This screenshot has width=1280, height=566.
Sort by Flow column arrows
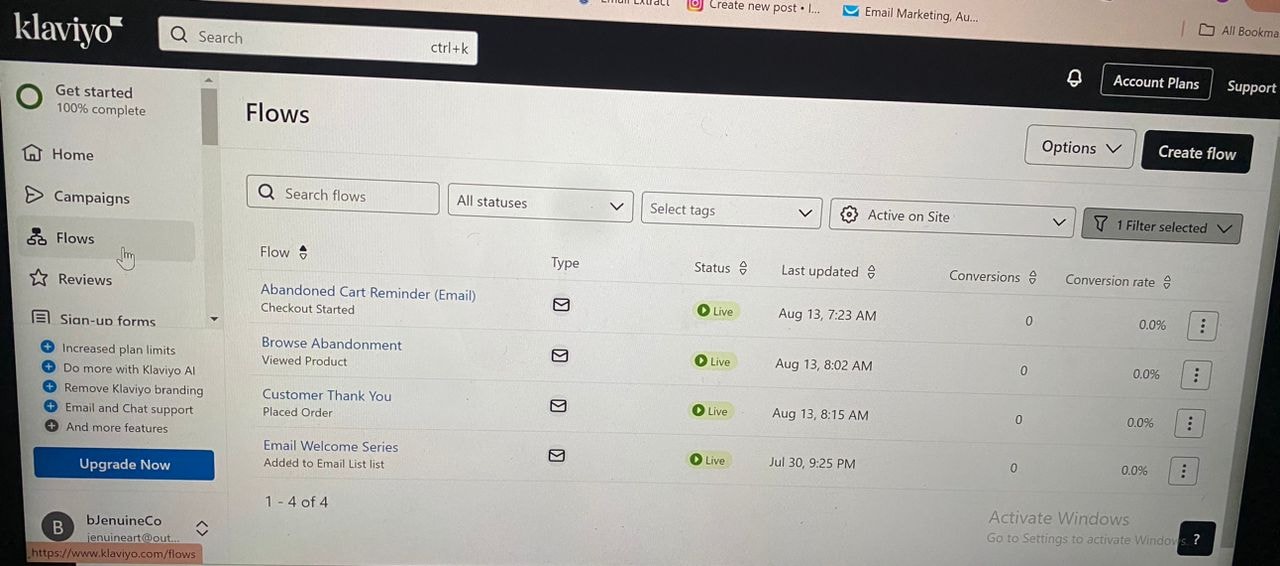(x=303, y=252)
